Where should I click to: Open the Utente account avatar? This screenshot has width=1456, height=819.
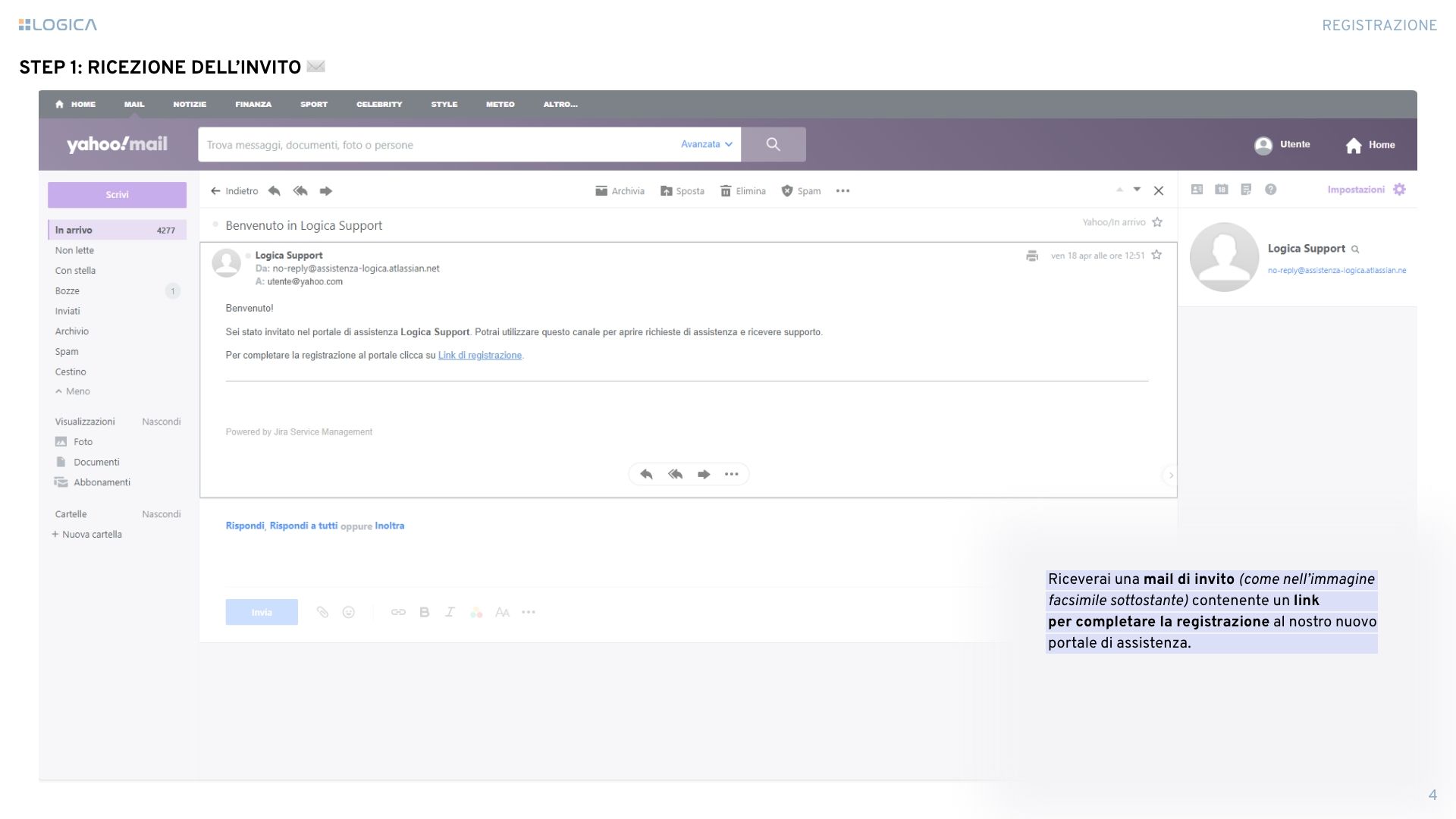pyautogui.click(x=1263, y=145)
